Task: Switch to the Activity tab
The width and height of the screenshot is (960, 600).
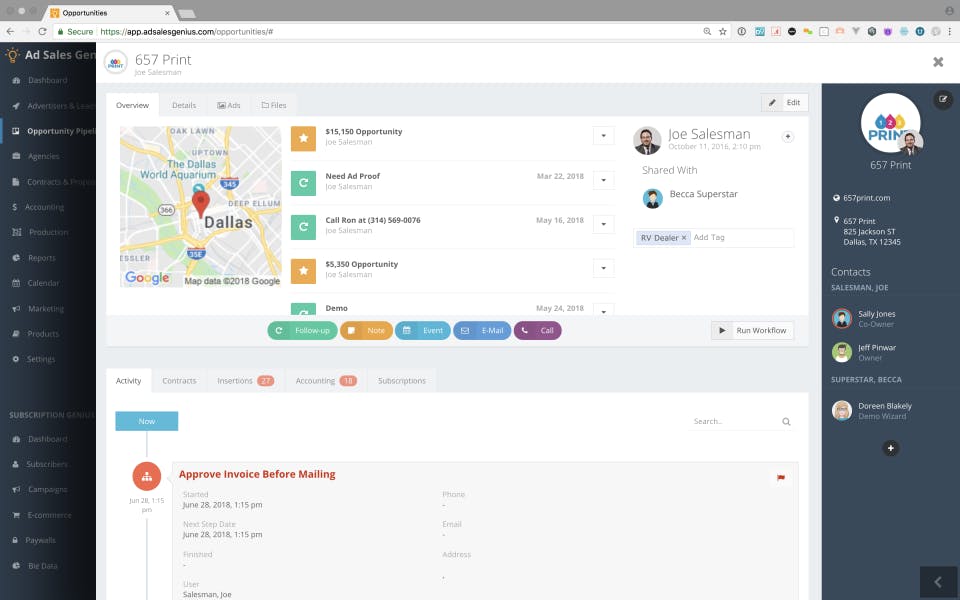Action: pyautogui.click(x=129, y=381)
